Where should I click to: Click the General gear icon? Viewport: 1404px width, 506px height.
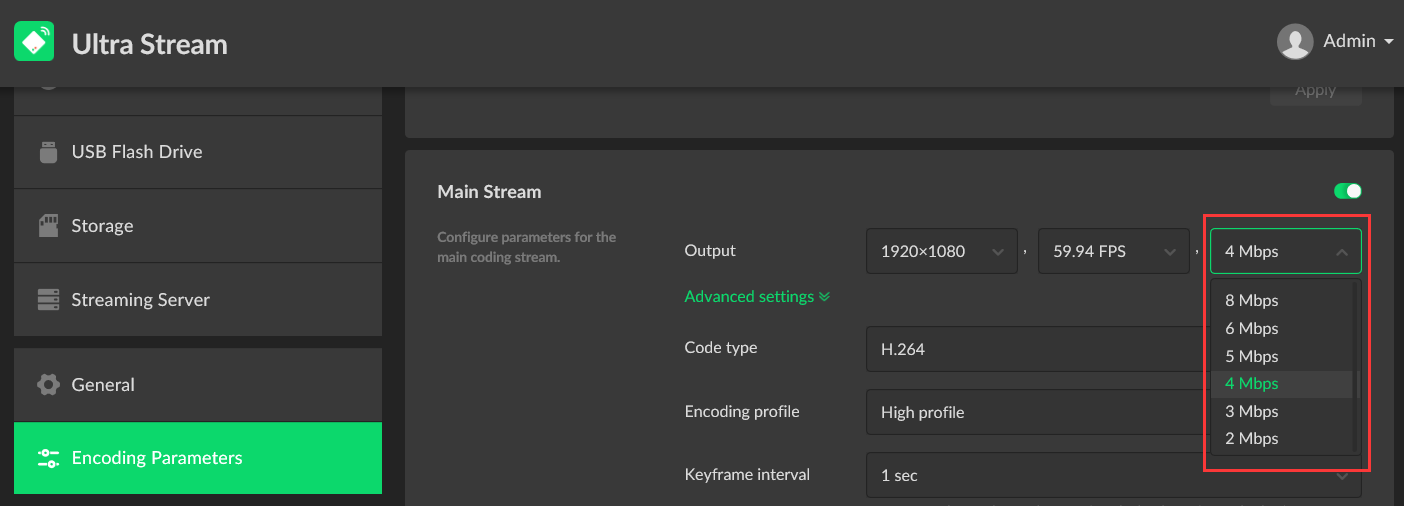48,384
